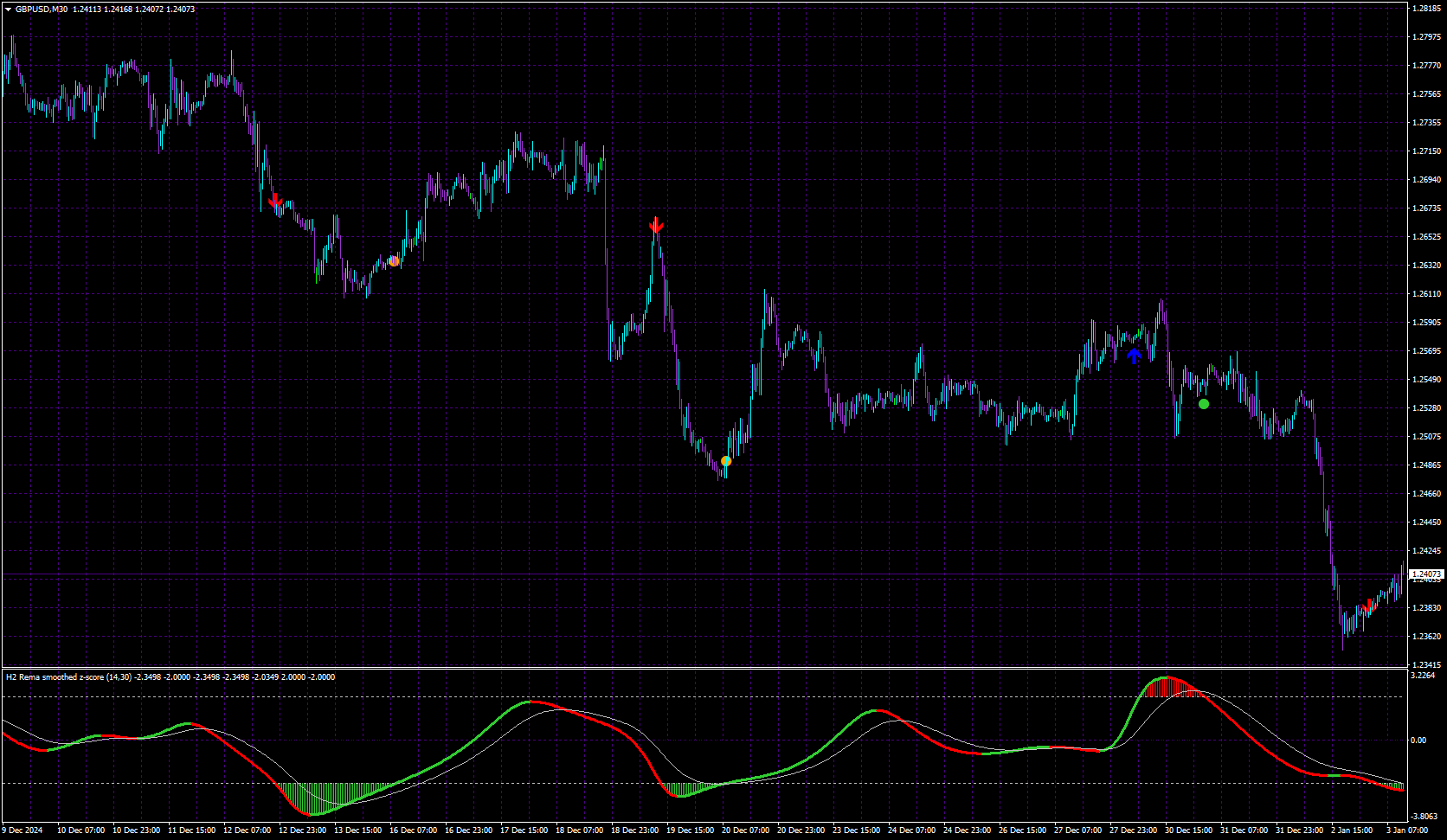Select the 12 Dec 23:00 time axis label
Viewport: 1447px width, 840px height.
point(302,830)
